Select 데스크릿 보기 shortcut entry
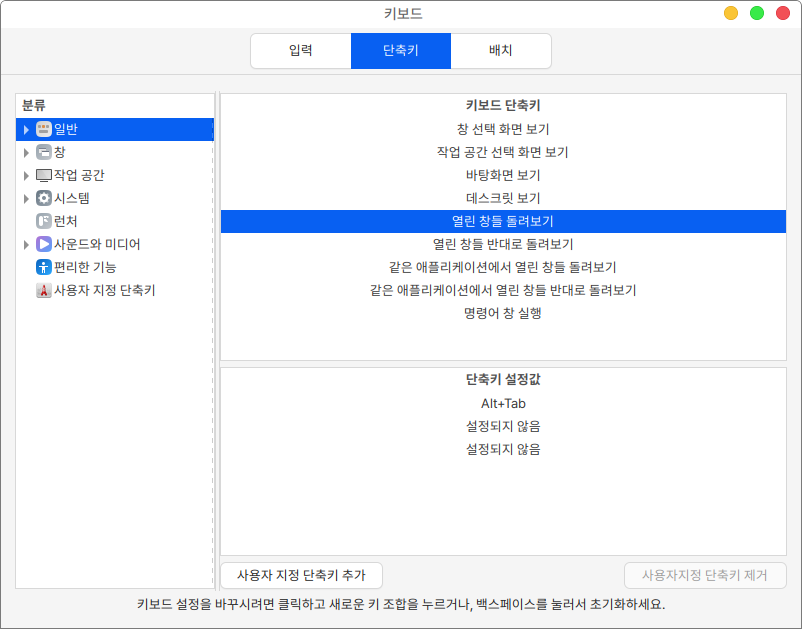 503,198
